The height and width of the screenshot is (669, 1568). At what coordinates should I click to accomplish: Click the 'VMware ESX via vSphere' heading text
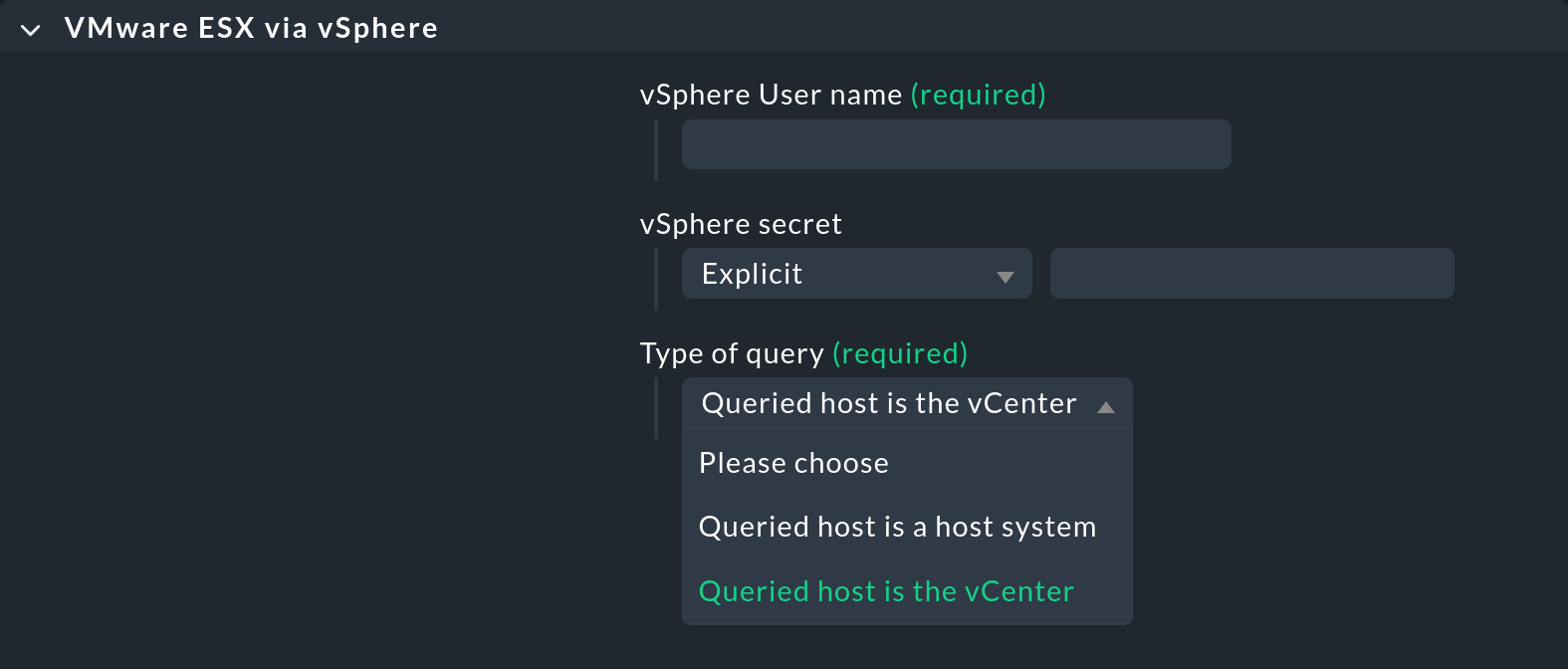point(251,28)
